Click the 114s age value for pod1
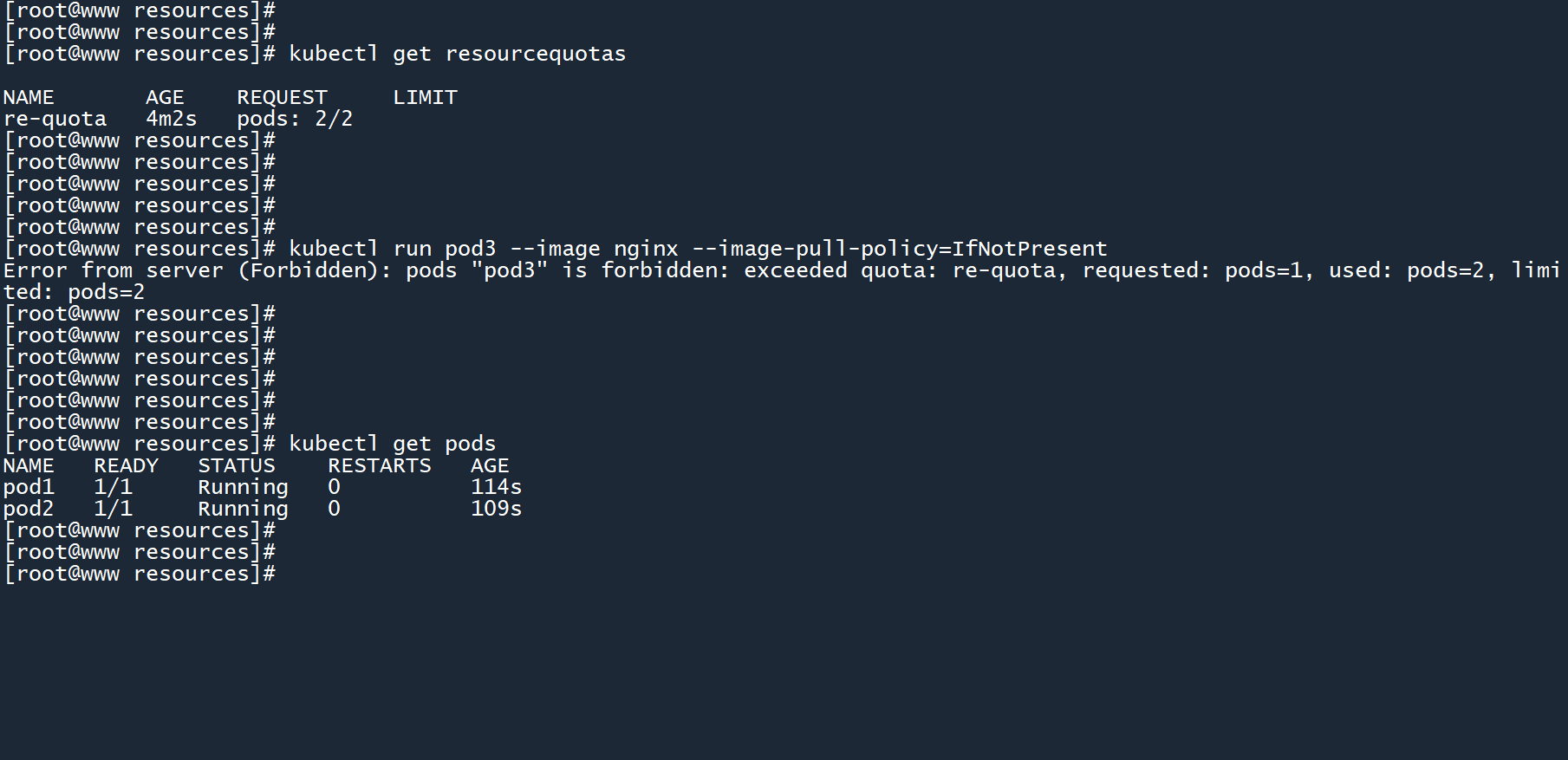Viewport: 1568px width, 760px height. (x=496, y=487)
